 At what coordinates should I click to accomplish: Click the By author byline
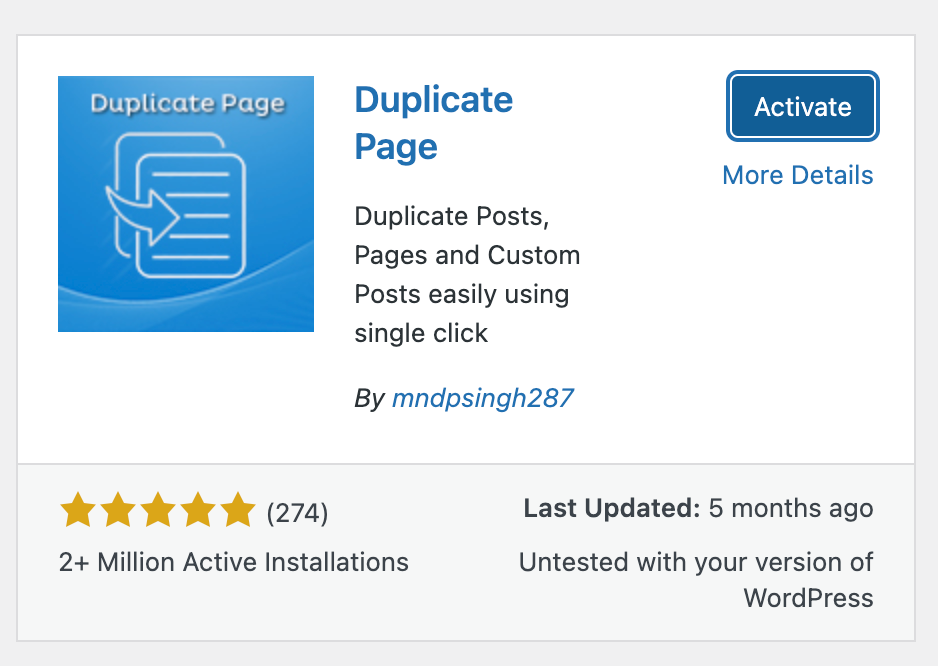click(x=370, y=397)
